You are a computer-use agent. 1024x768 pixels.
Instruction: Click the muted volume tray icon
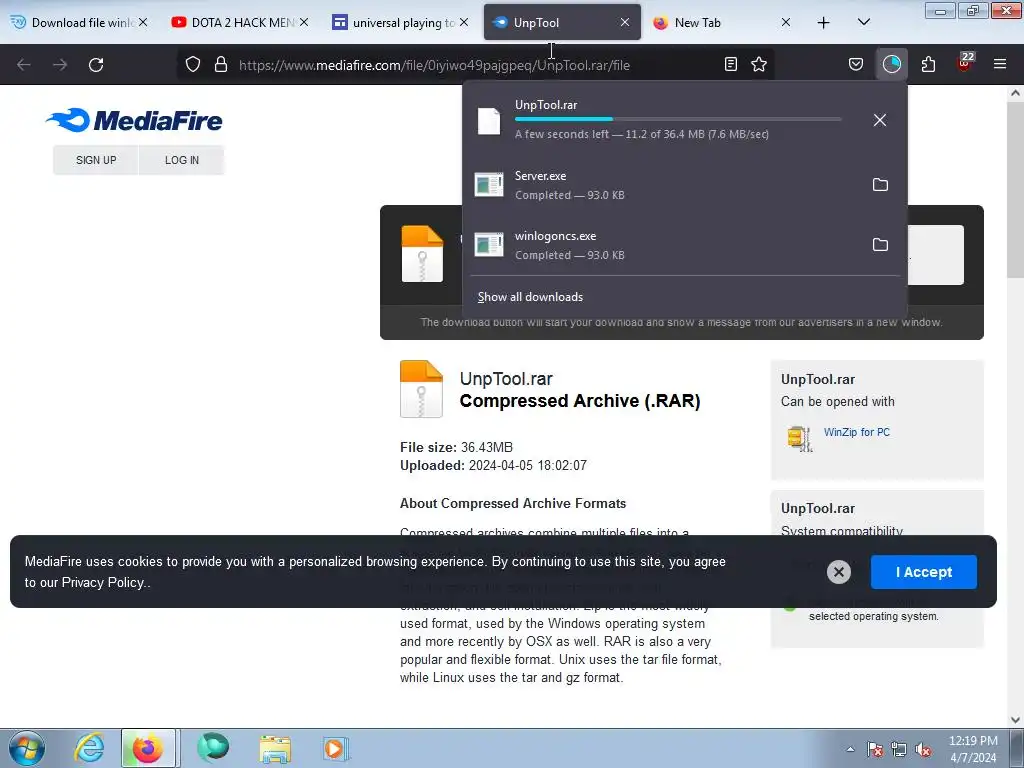pos(923,749)
